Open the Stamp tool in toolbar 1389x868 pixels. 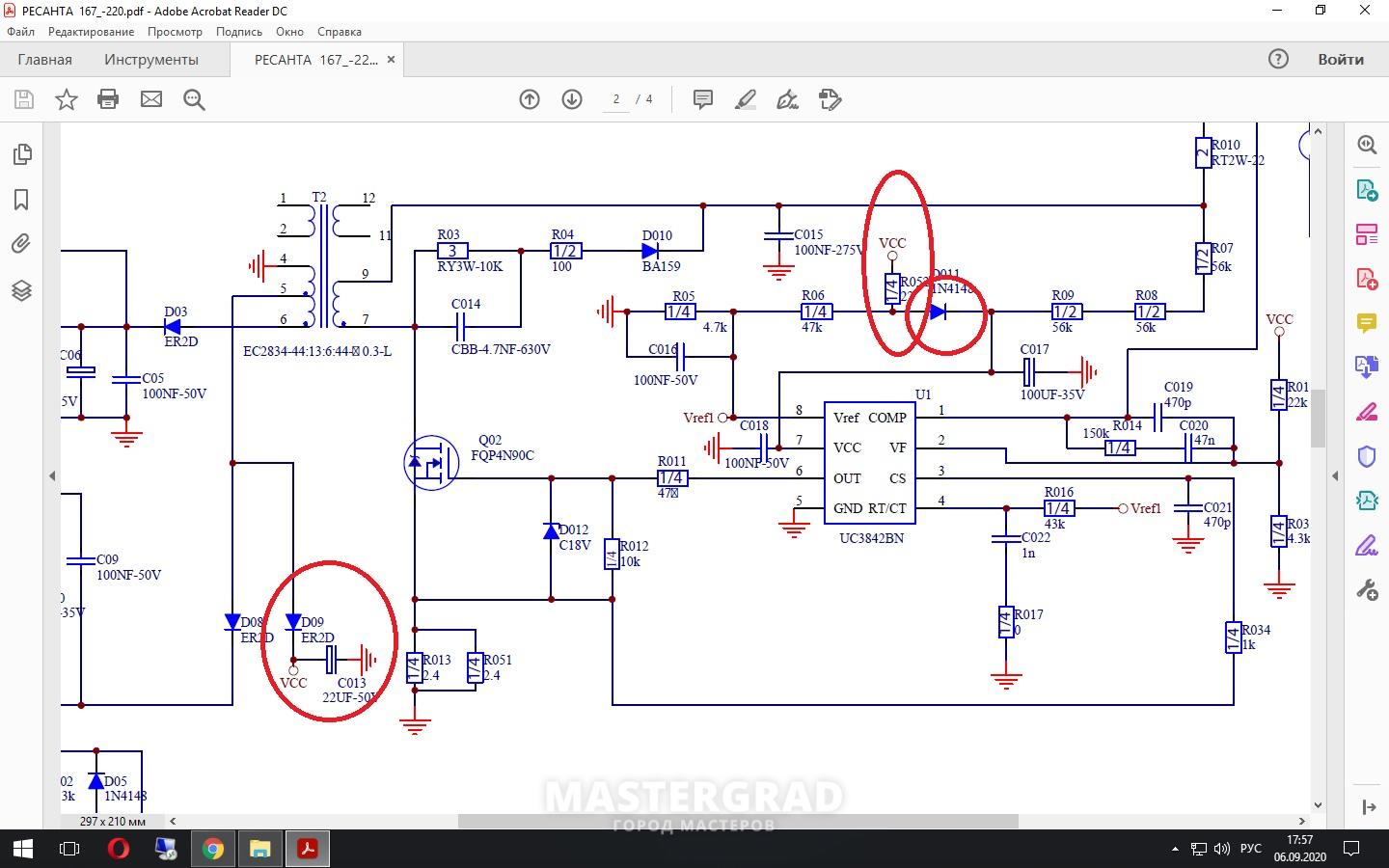click(830, 99)
